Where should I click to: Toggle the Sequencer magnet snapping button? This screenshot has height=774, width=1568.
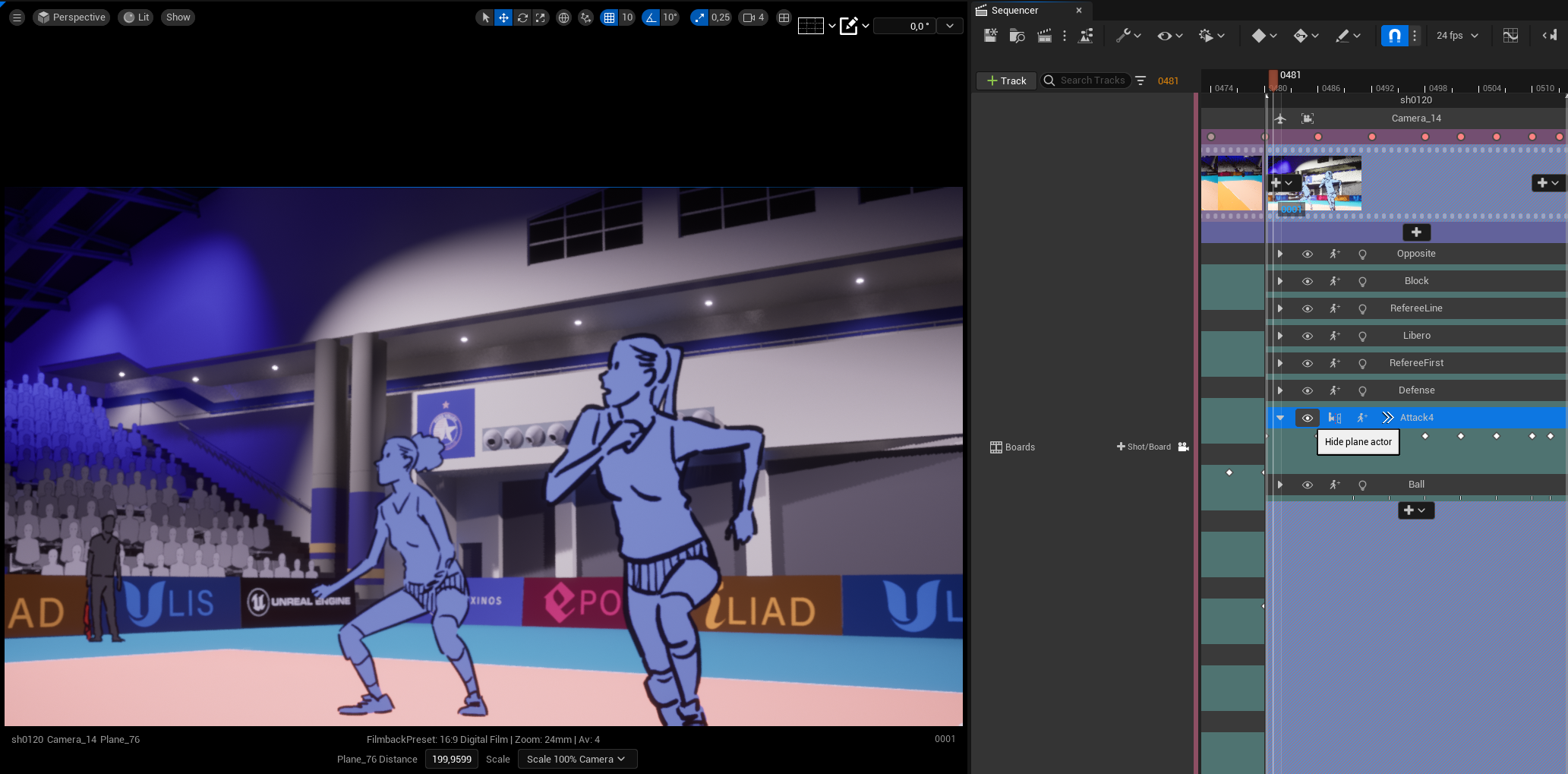coord(1394,36)
